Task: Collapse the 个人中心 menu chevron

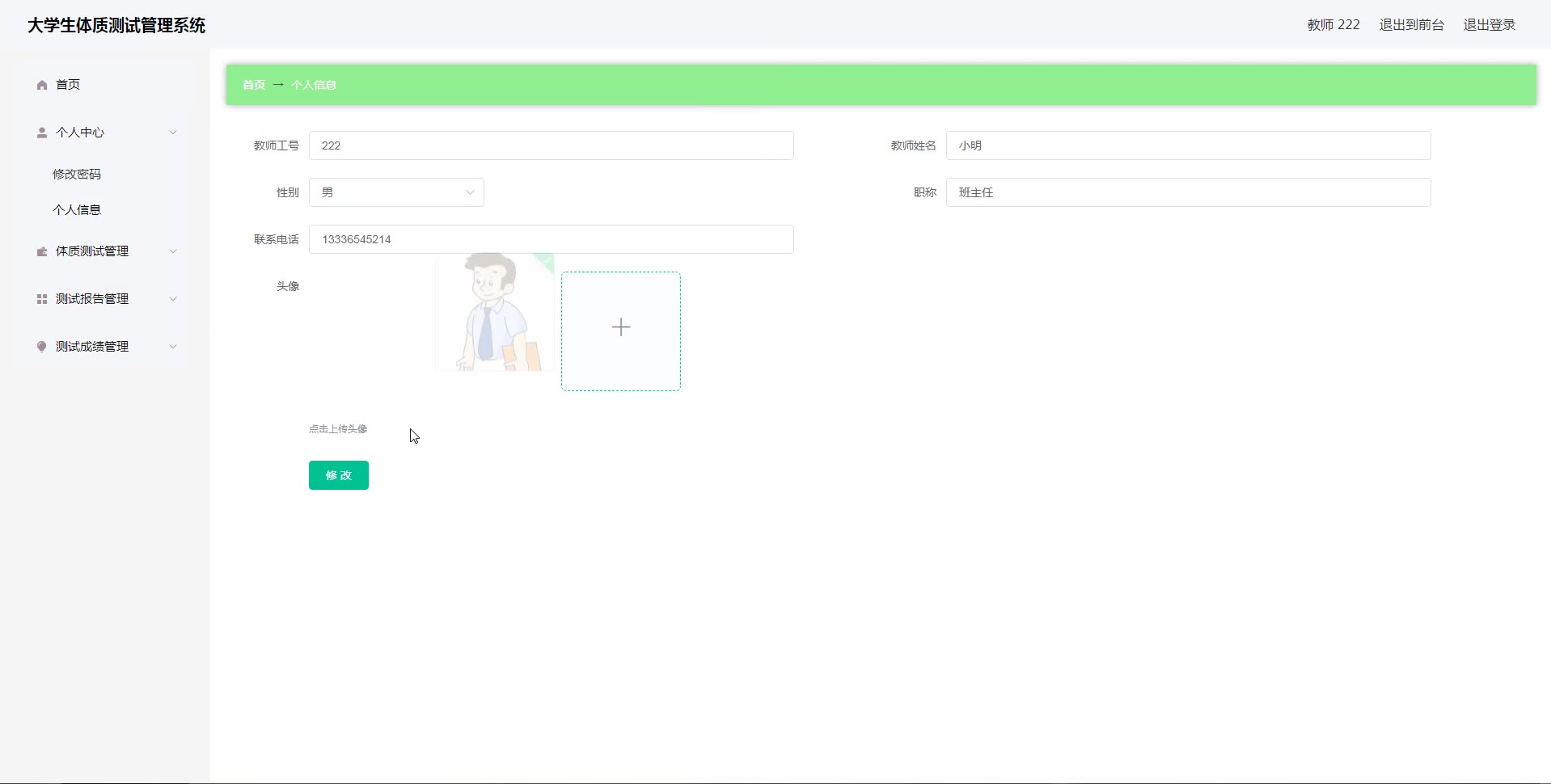Action: coord(172,133)
